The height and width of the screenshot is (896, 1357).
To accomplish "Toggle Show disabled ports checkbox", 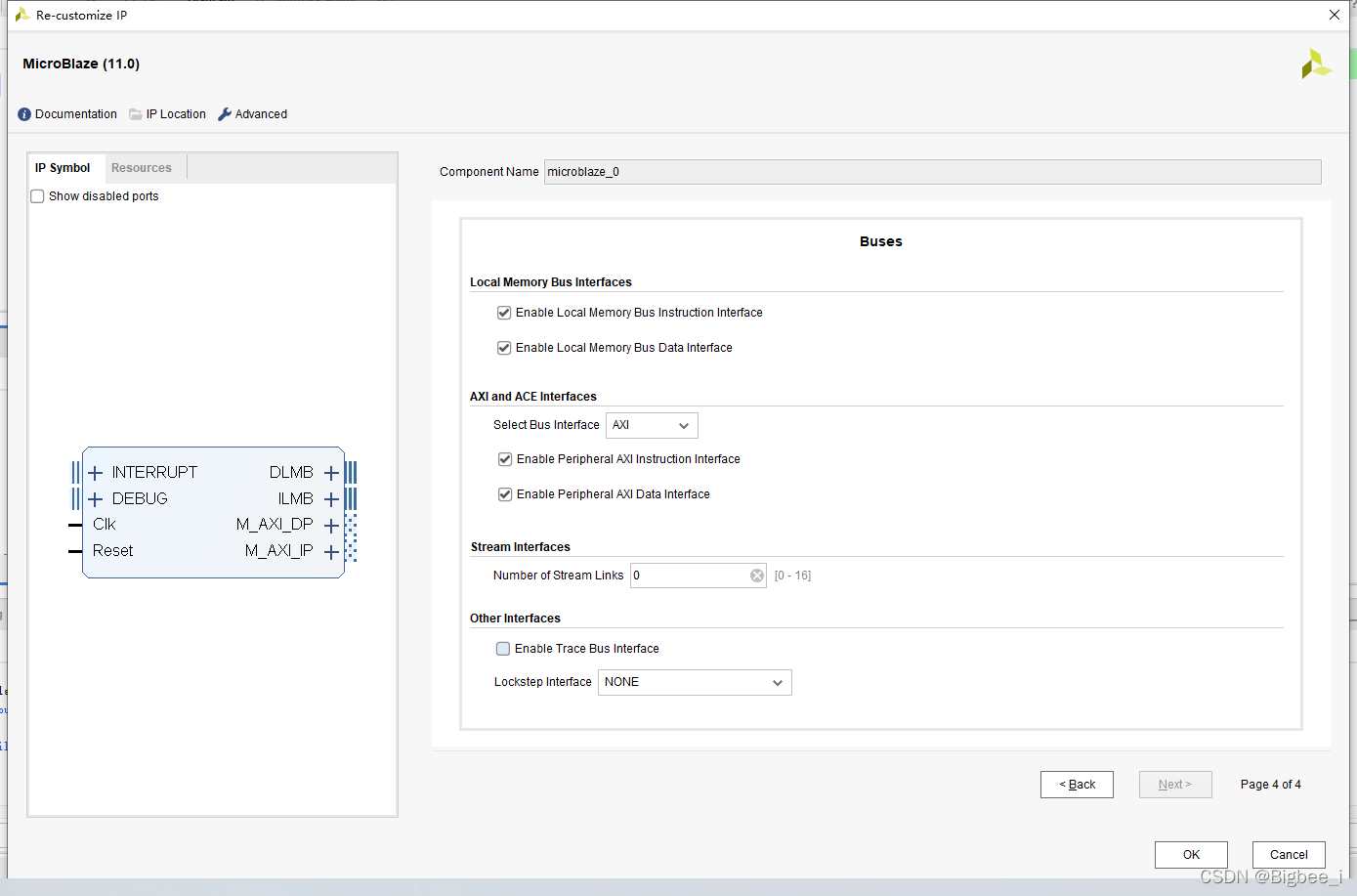I will [x=37, y=196].
